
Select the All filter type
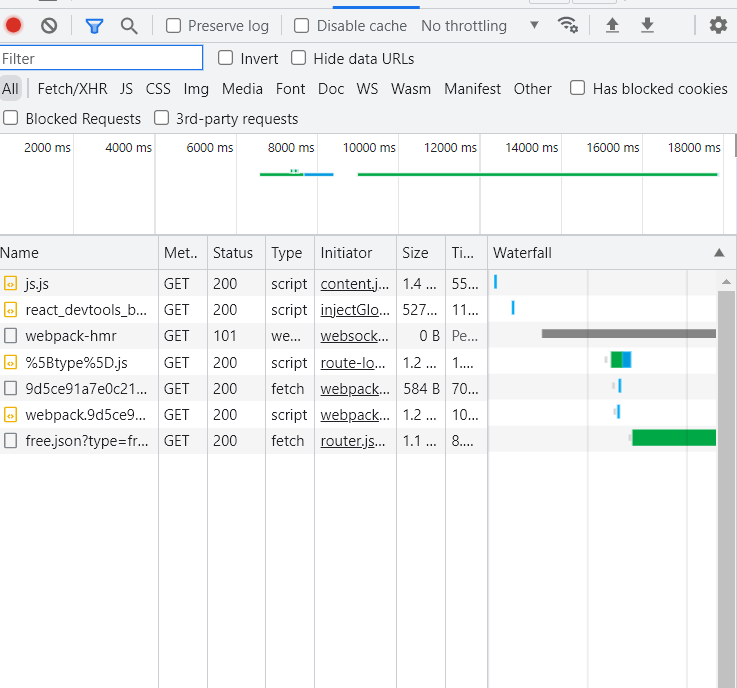click(10, 89)
